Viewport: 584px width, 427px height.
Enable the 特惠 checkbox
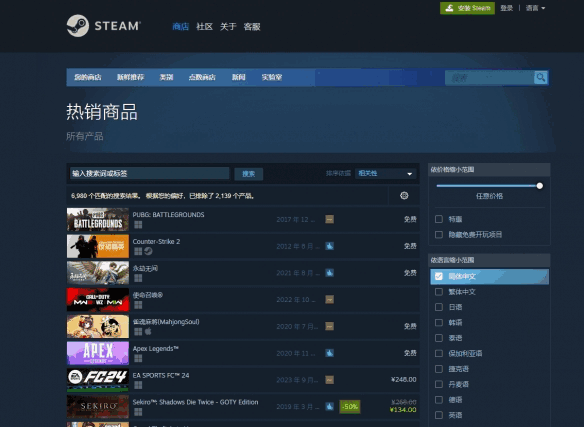pyautogui.click(x=439, y=219)
